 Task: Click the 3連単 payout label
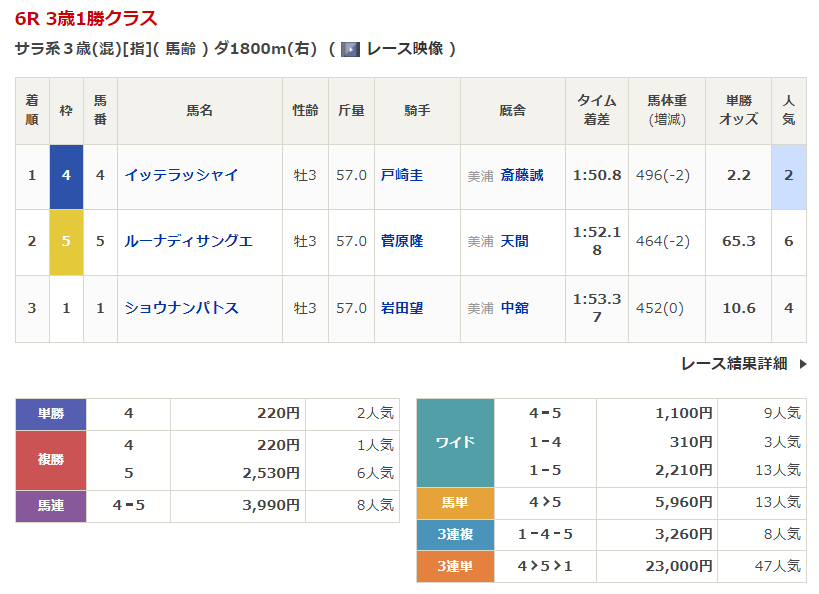tap(455, 566)
